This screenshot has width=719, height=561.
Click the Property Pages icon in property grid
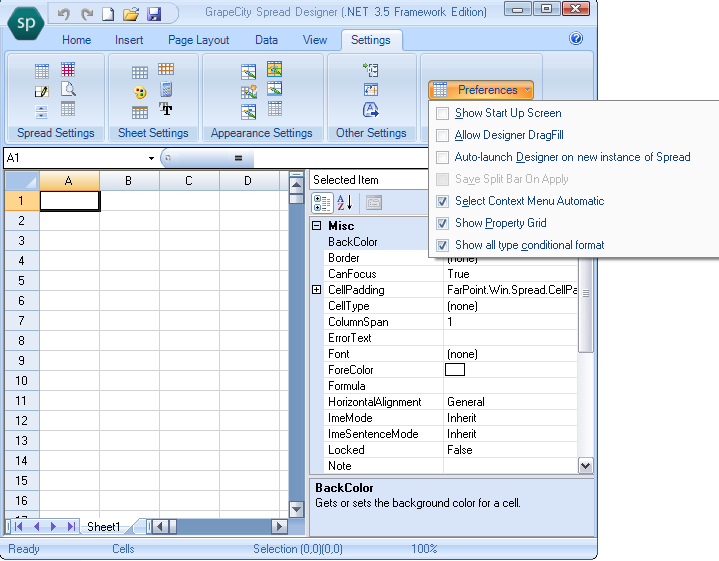coord(374,203)
